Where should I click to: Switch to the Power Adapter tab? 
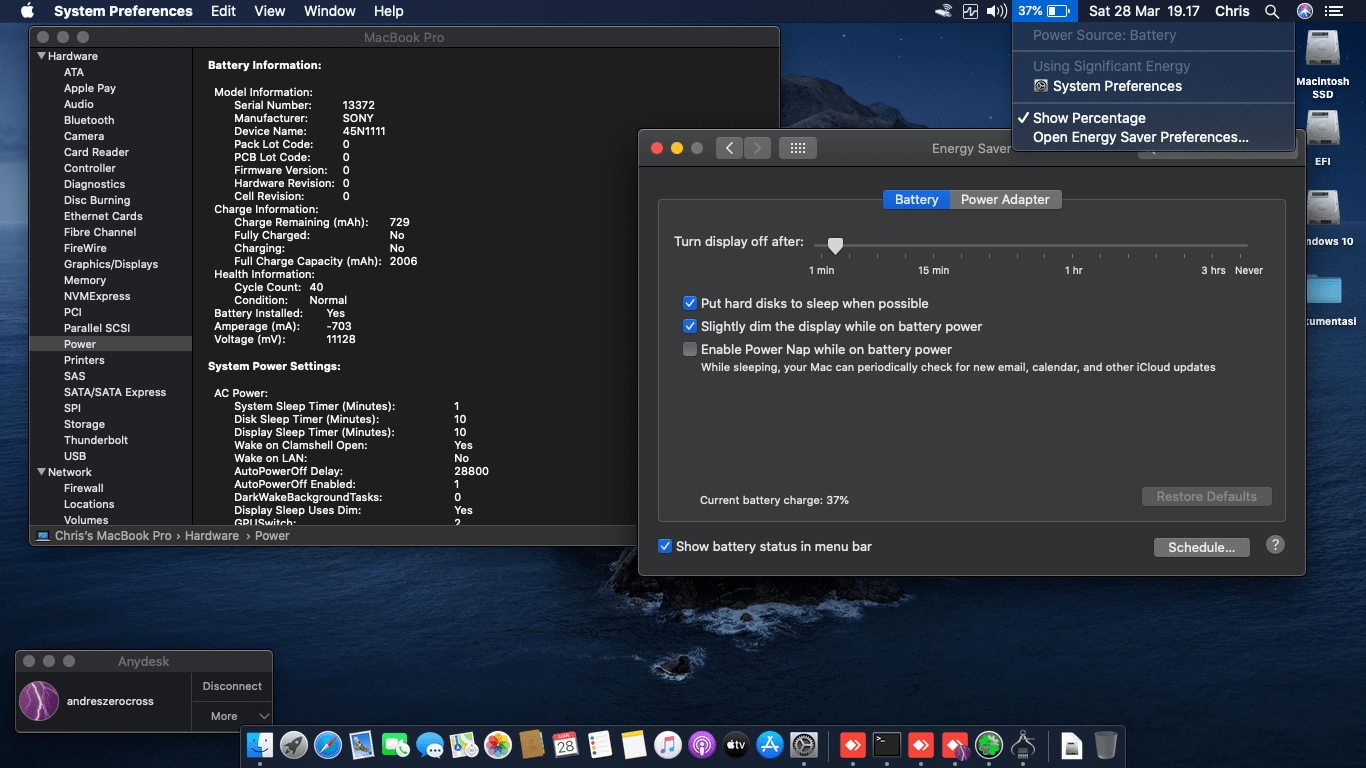(x=1005, y=199)
